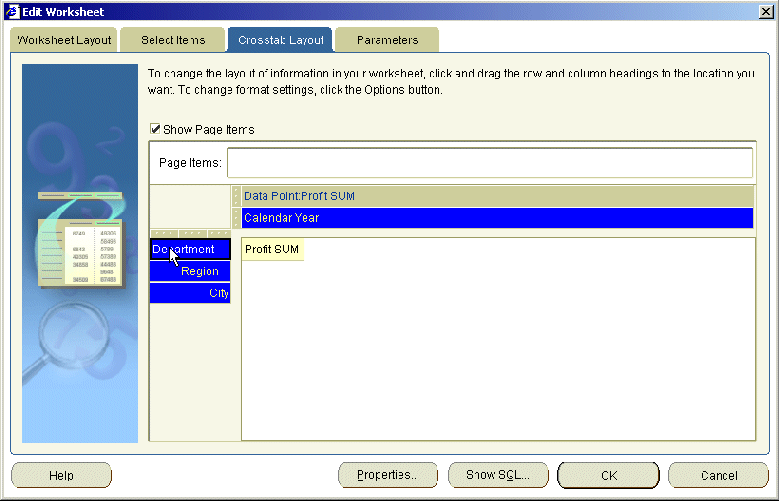The width and height of the screenshot is (779, 501).
Task: Click the handle above the Department column
Action: click(164, 233)
